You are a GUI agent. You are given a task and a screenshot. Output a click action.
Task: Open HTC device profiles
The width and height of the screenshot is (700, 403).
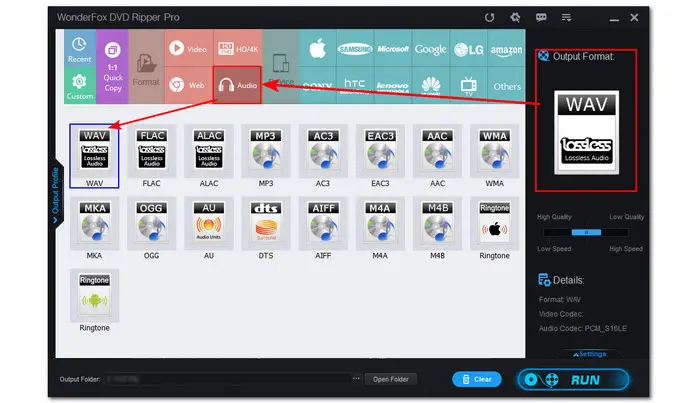tap(355, 85)
